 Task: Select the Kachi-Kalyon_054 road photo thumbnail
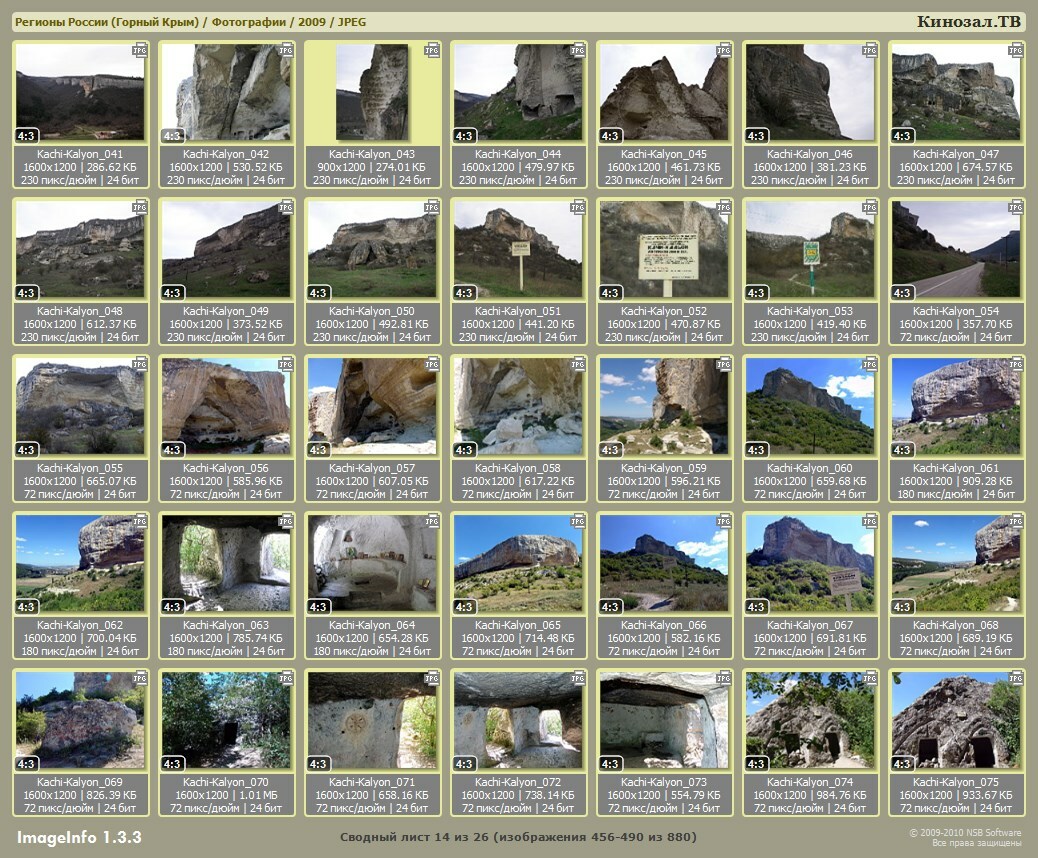click(x=956, y=249)
